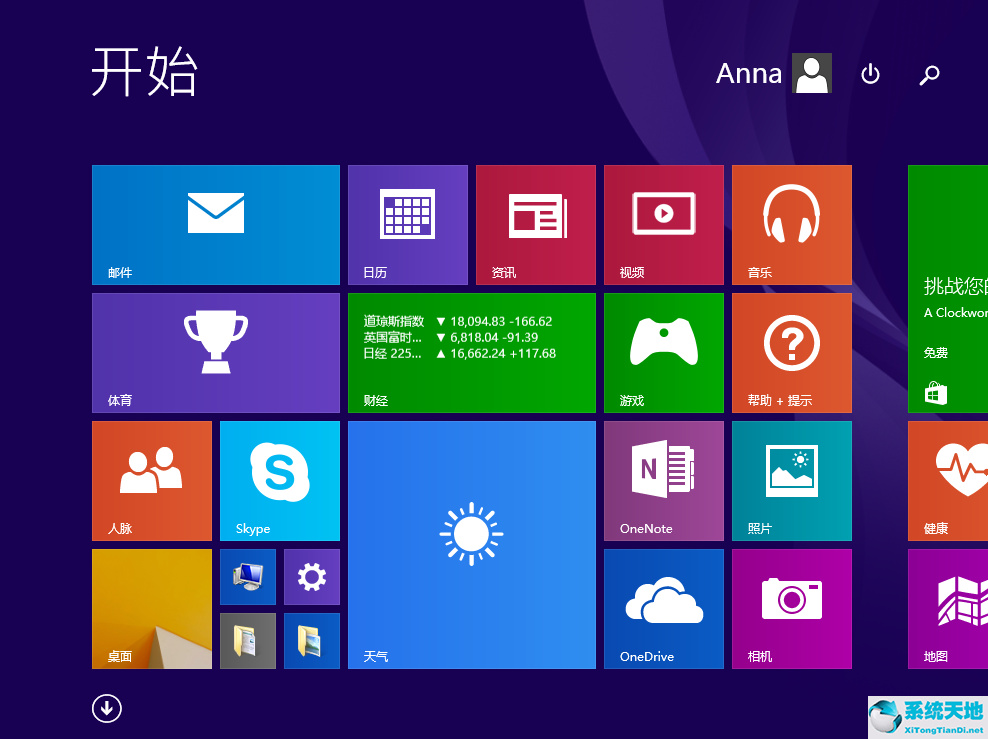The image size is (988, 739).
Task: Open the 音乐 music app
Action: click(791, 224)
